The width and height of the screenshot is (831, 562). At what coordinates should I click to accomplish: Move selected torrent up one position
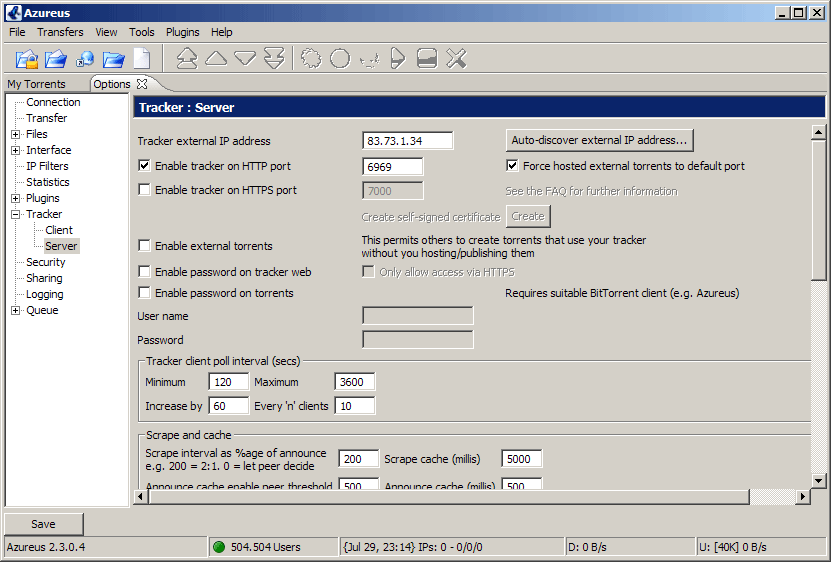[x=216, y=58]
